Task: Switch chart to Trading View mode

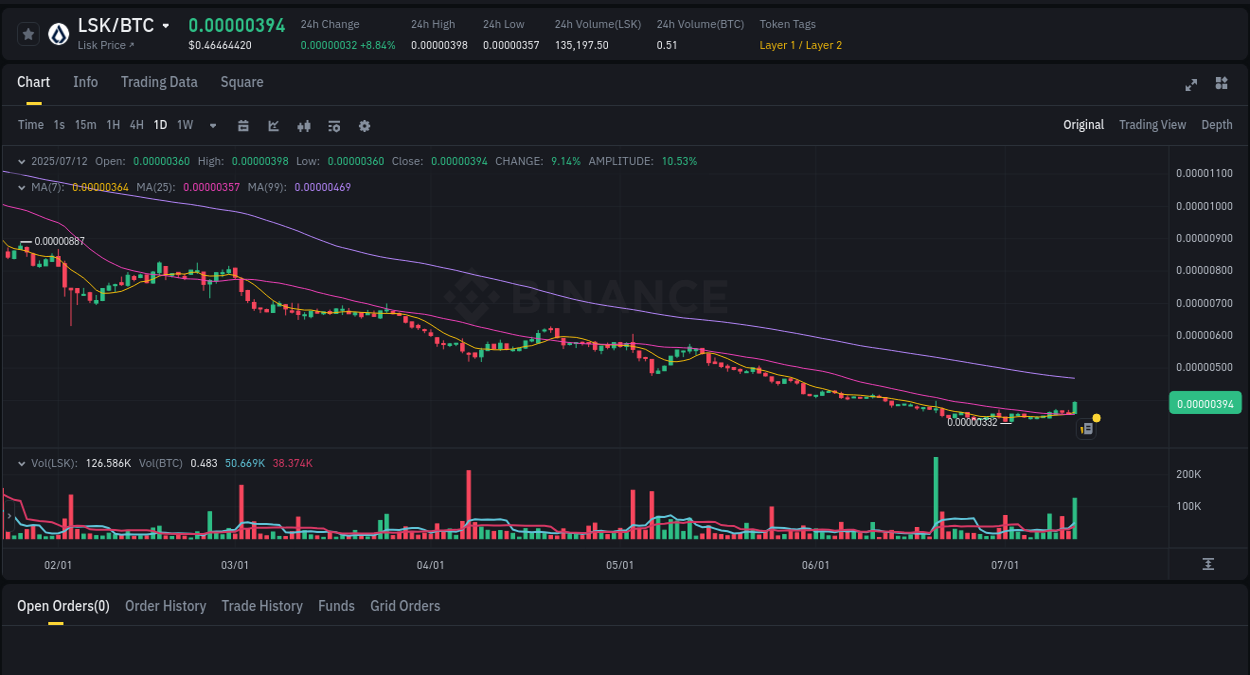Action: pos(1152,125)
